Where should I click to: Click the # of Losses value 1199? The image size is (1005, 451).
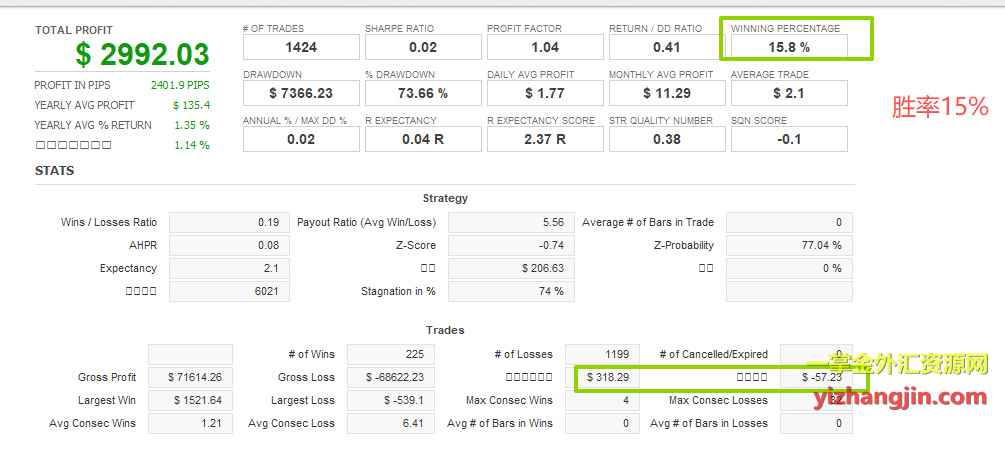(601, 354)
